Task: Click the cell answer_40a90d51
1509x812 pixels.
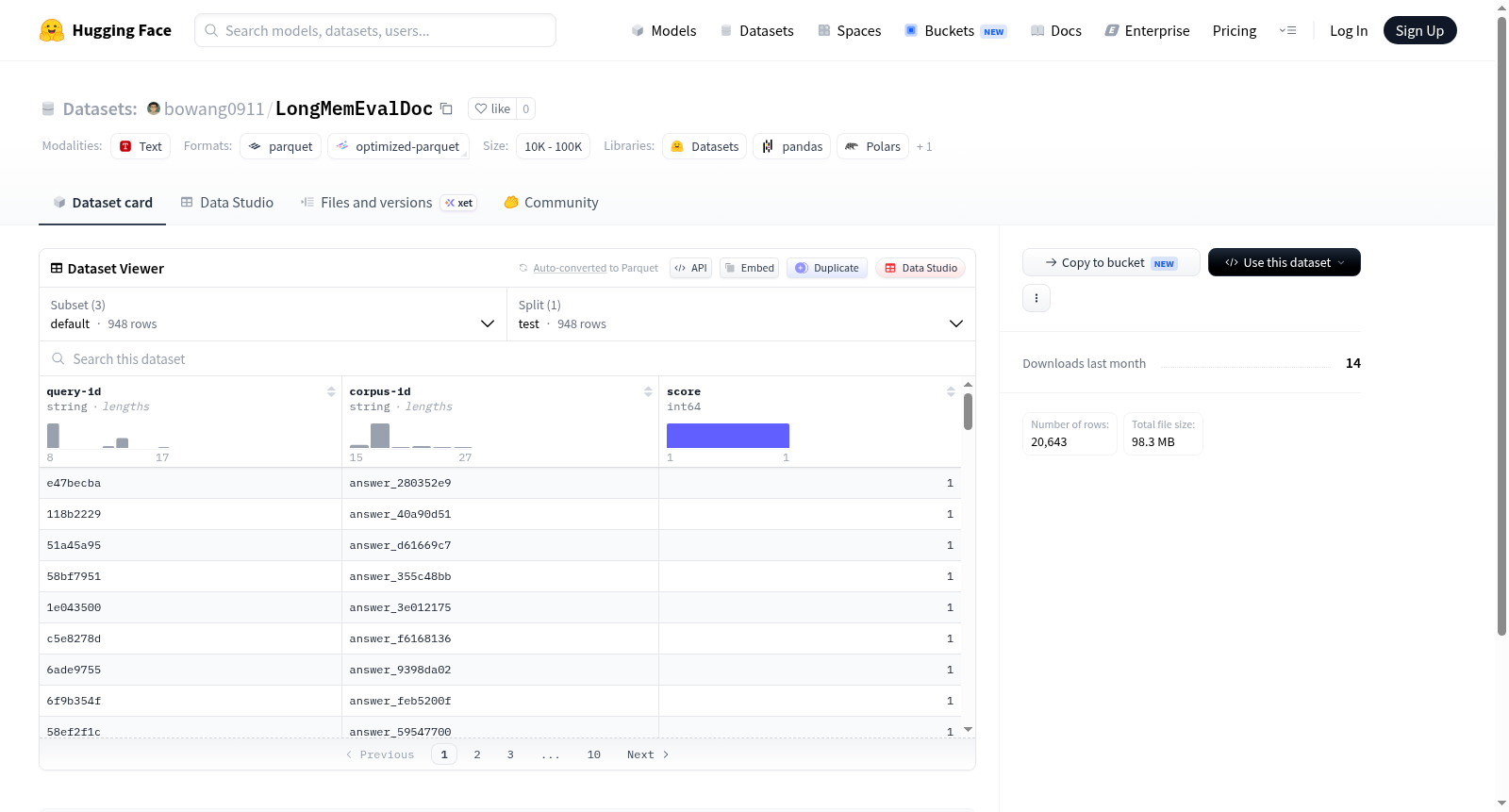Action: coord(500,514)
